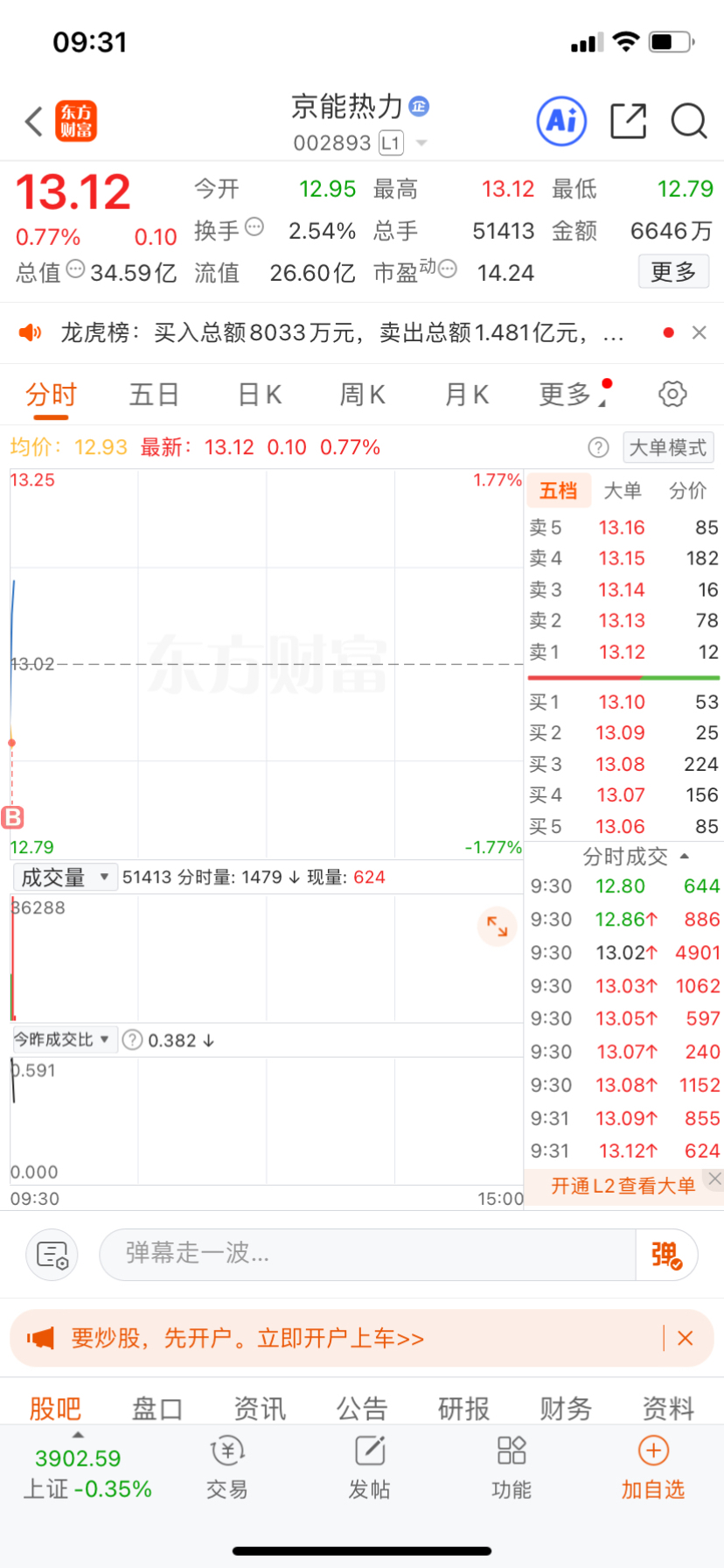Viewport: 724px width, 1568px height.
Task: Tap info icon next to 市盈动
Action: [448, 269]
